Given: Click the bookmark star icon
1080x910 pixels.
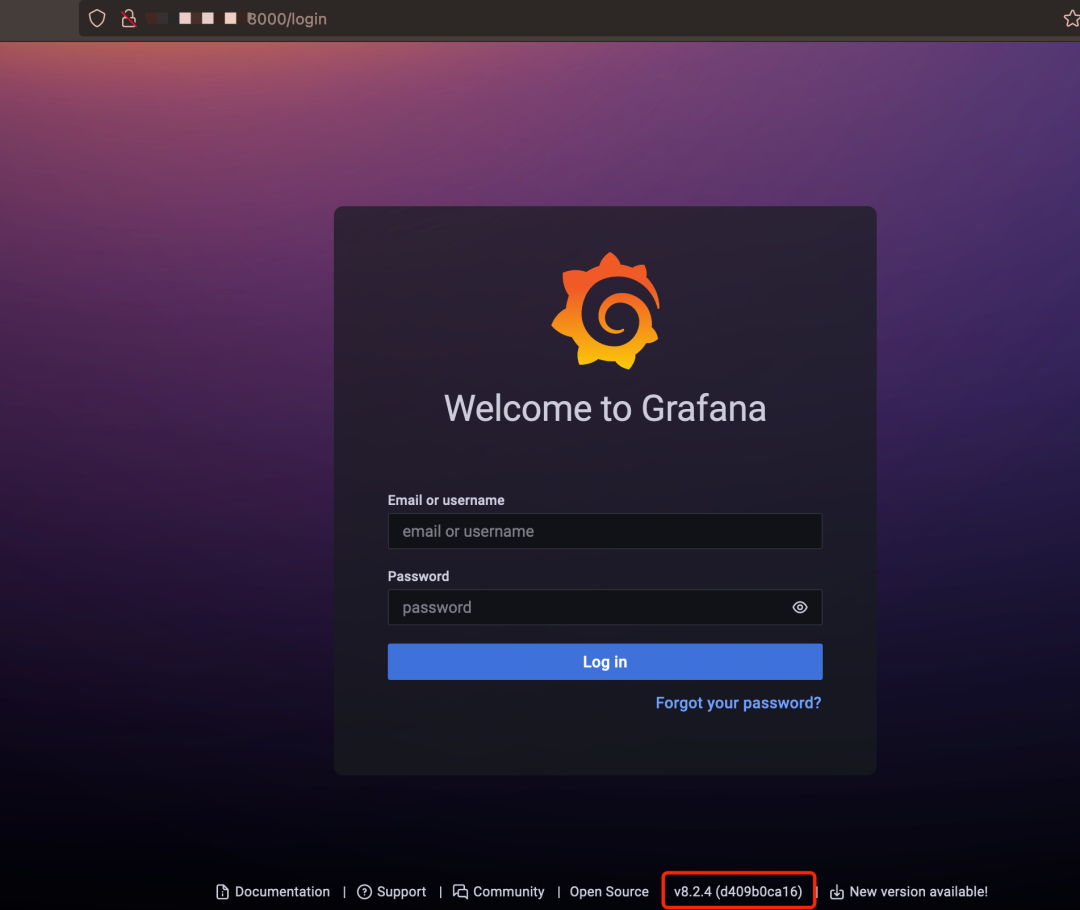Looking at the screenshot, I should [1071, 19].
